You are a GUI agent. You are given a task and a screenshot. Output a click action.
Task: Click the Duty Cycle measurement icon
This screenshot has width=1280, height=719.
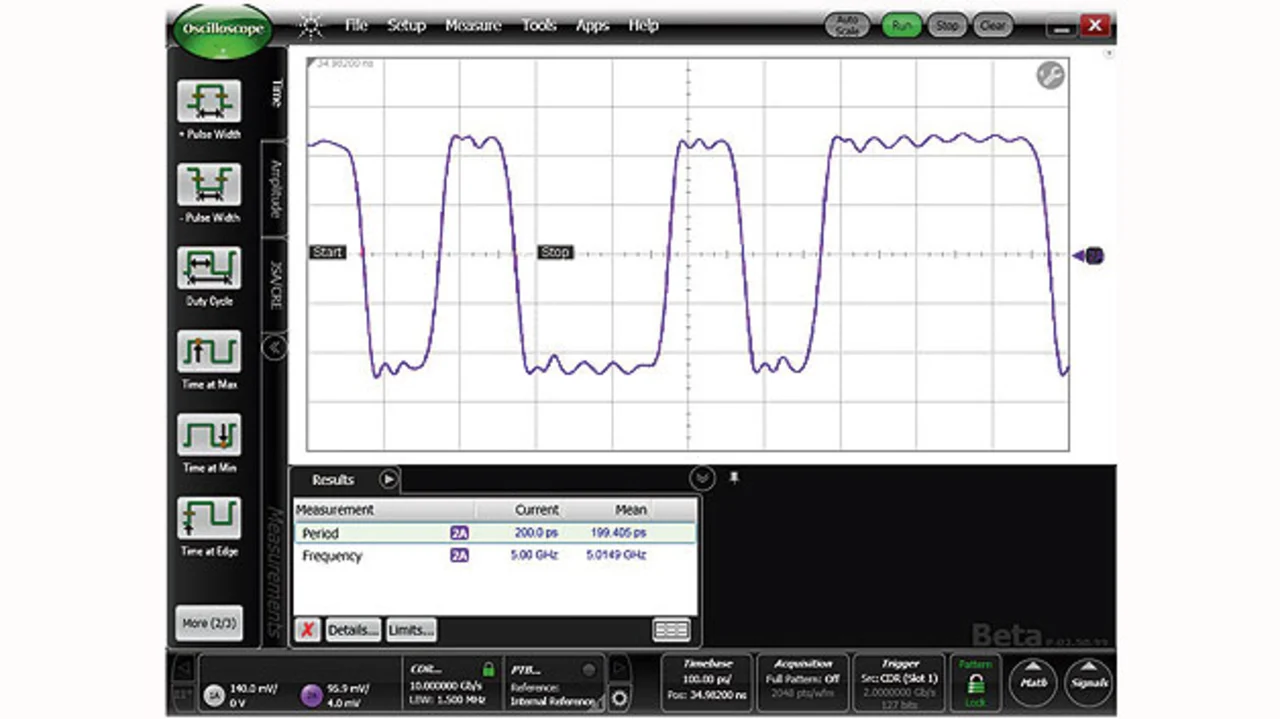(x=209, y=268)
